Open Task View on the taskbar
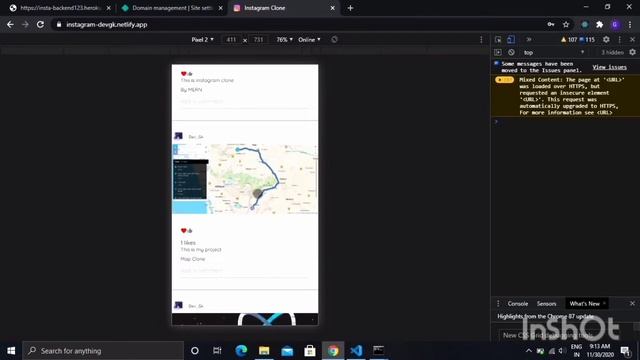Viewport: 640px width, 360px height. pos(217,351)
